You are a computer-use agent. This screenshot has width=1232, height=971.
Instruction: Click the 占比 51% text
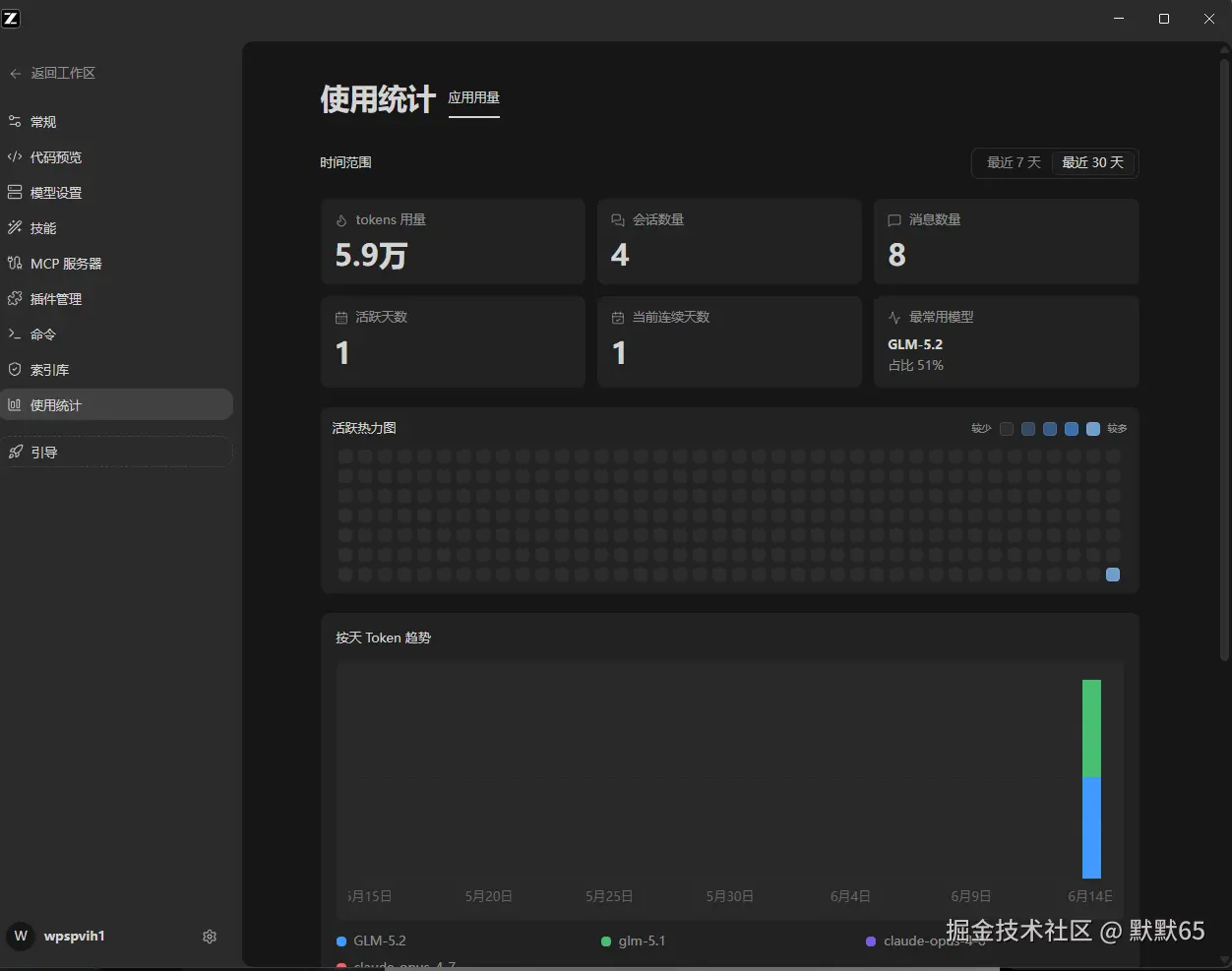pyautogui.click(x=916, y=366)
